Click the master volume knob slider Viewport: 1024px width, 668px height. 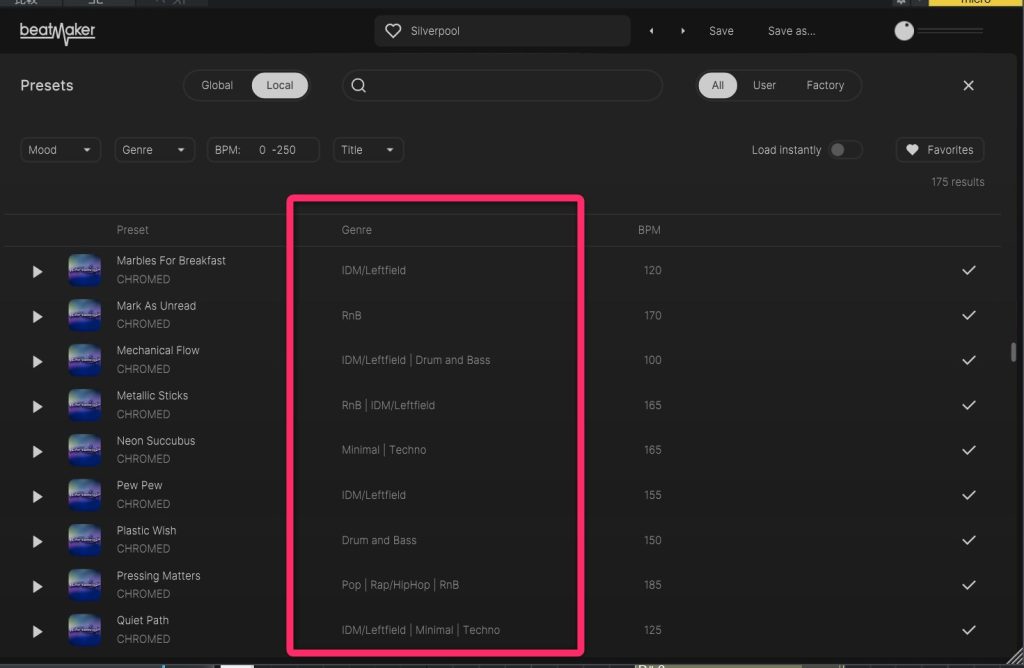click(904, 31)
